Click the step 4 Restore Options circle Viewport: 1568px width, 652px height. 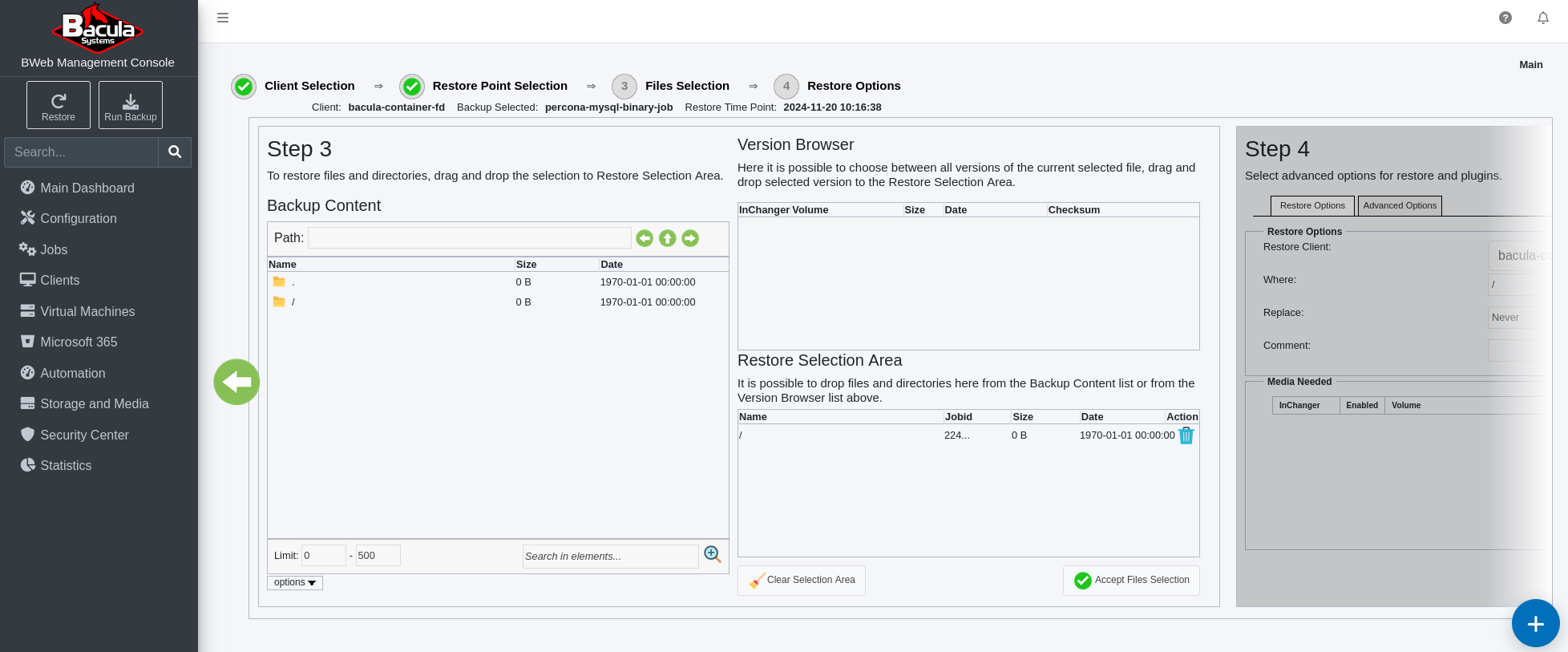click(x=786, y=86)
